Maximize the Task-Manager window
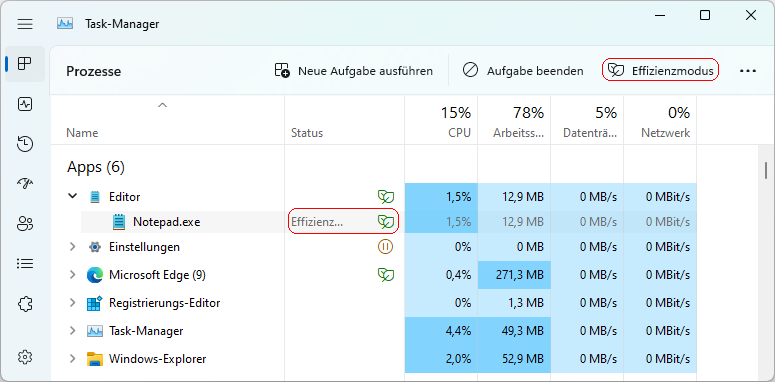The height and width of the screenshot is (382, 775). 705,15
